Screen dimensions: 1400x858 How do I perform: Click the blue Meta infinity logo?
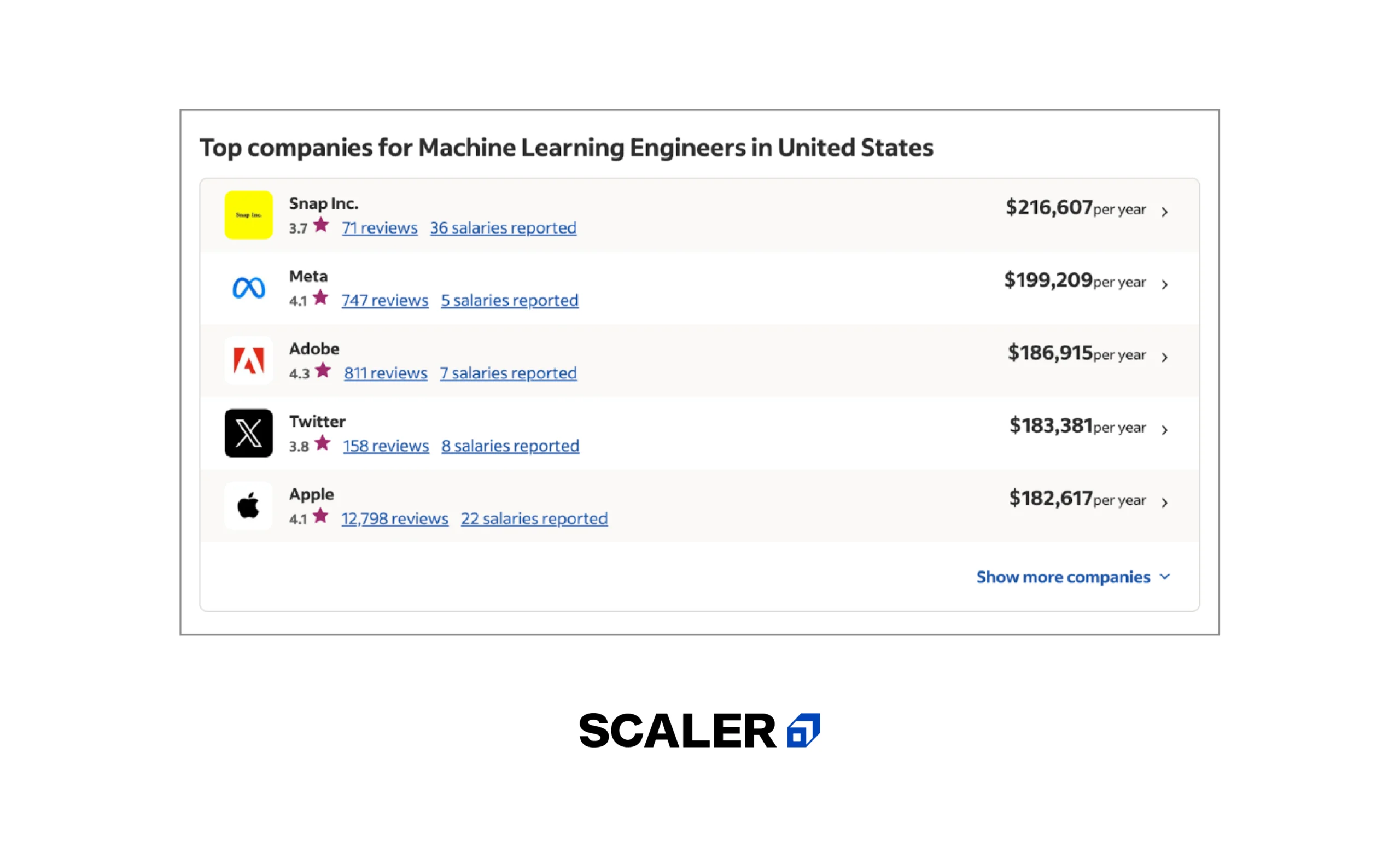tap(248, 288)
